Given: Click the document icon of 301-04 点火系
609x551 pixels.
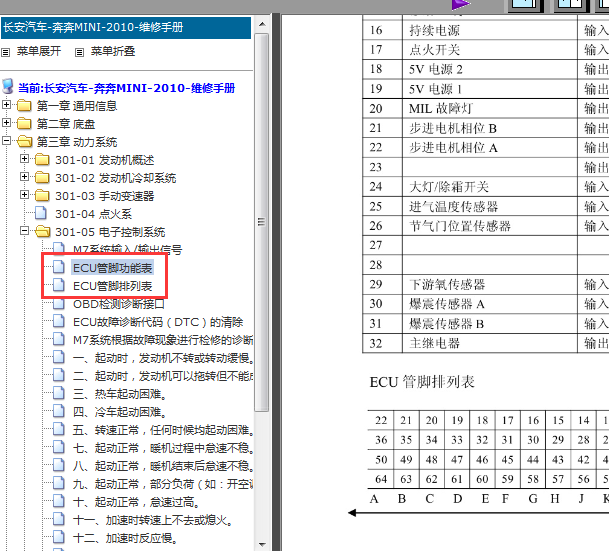Looking at the screenshot, I should 41,213.
